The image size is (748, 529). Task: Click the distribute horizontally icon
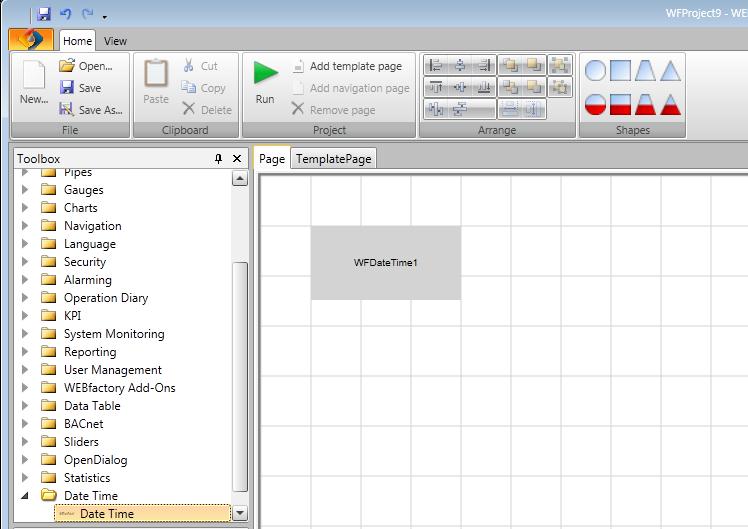[x=436, y=109]
